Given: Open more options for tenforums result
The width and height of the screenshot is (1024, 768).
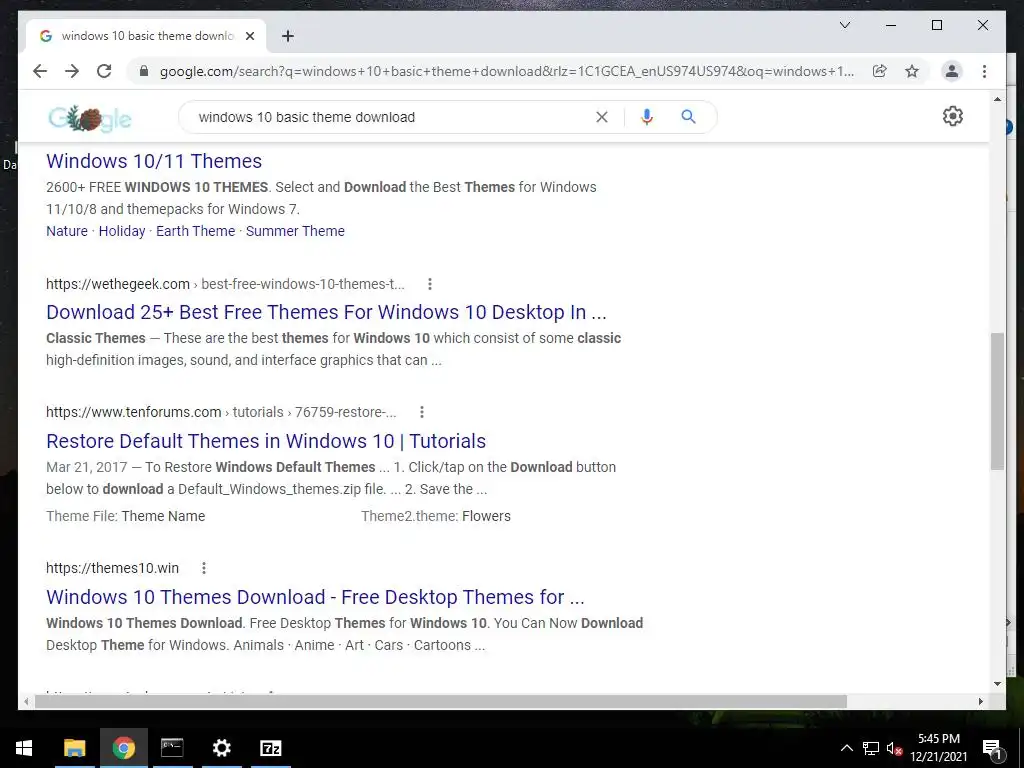Looking at the screenshot, I should point(422,412).
